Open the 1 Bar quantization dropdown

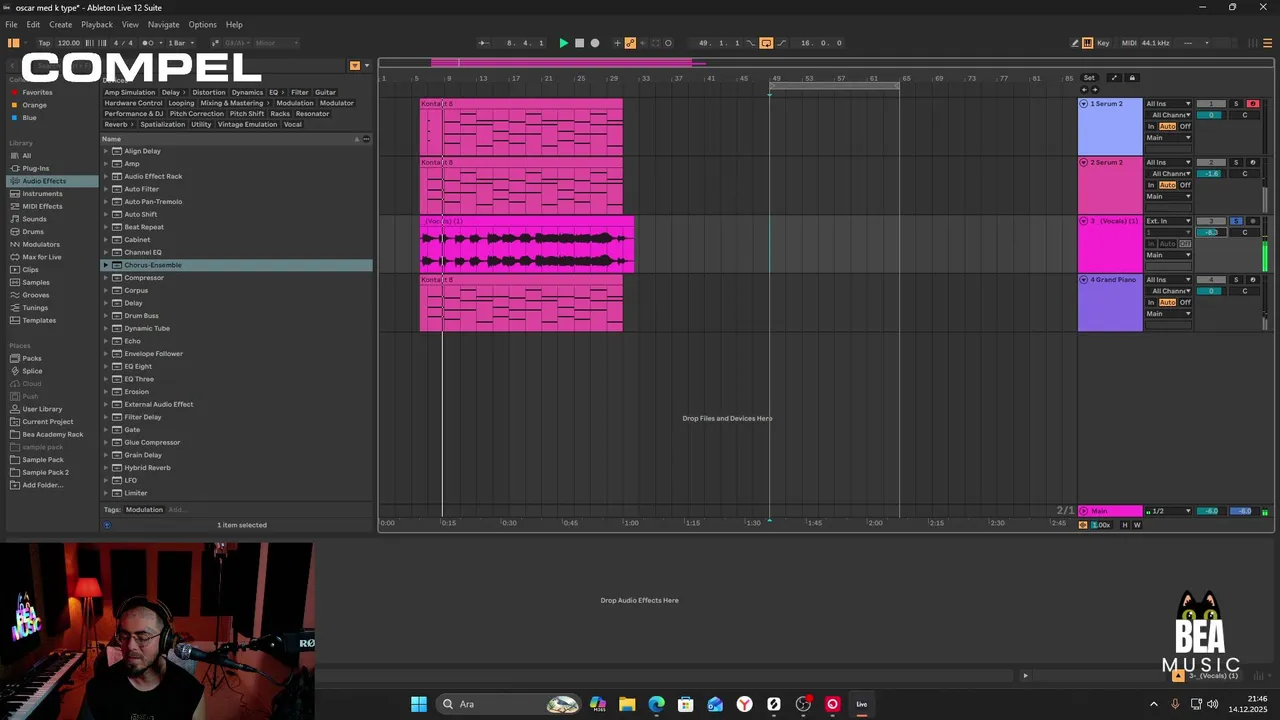point(179,43)
